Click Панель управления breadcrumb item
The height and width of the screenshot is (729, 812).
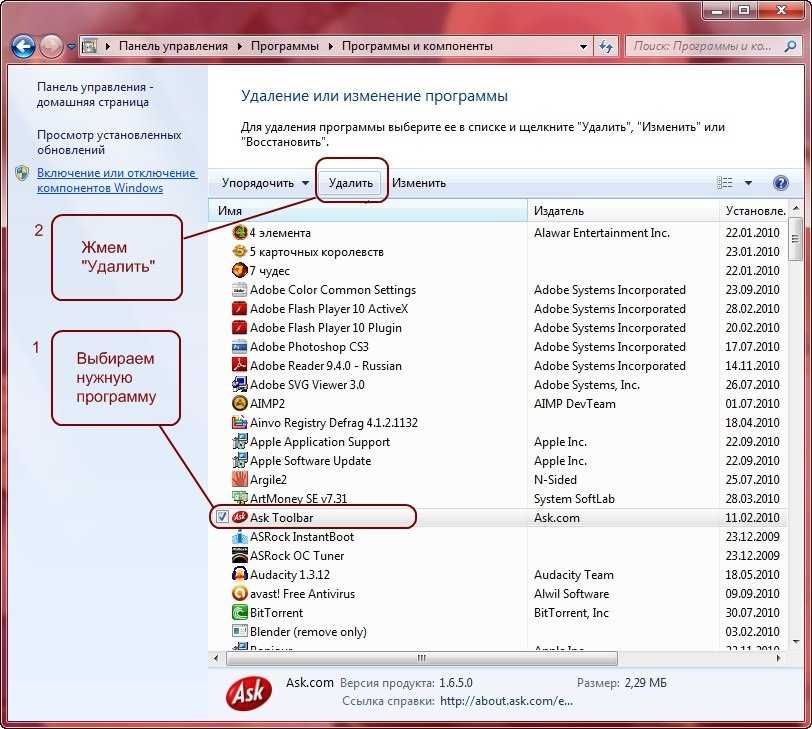tap(173, 46)
